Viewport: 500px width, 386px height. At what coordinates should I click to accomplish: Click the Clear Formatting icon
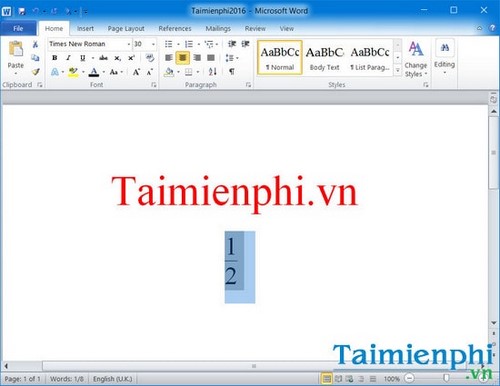pos(150,58)
